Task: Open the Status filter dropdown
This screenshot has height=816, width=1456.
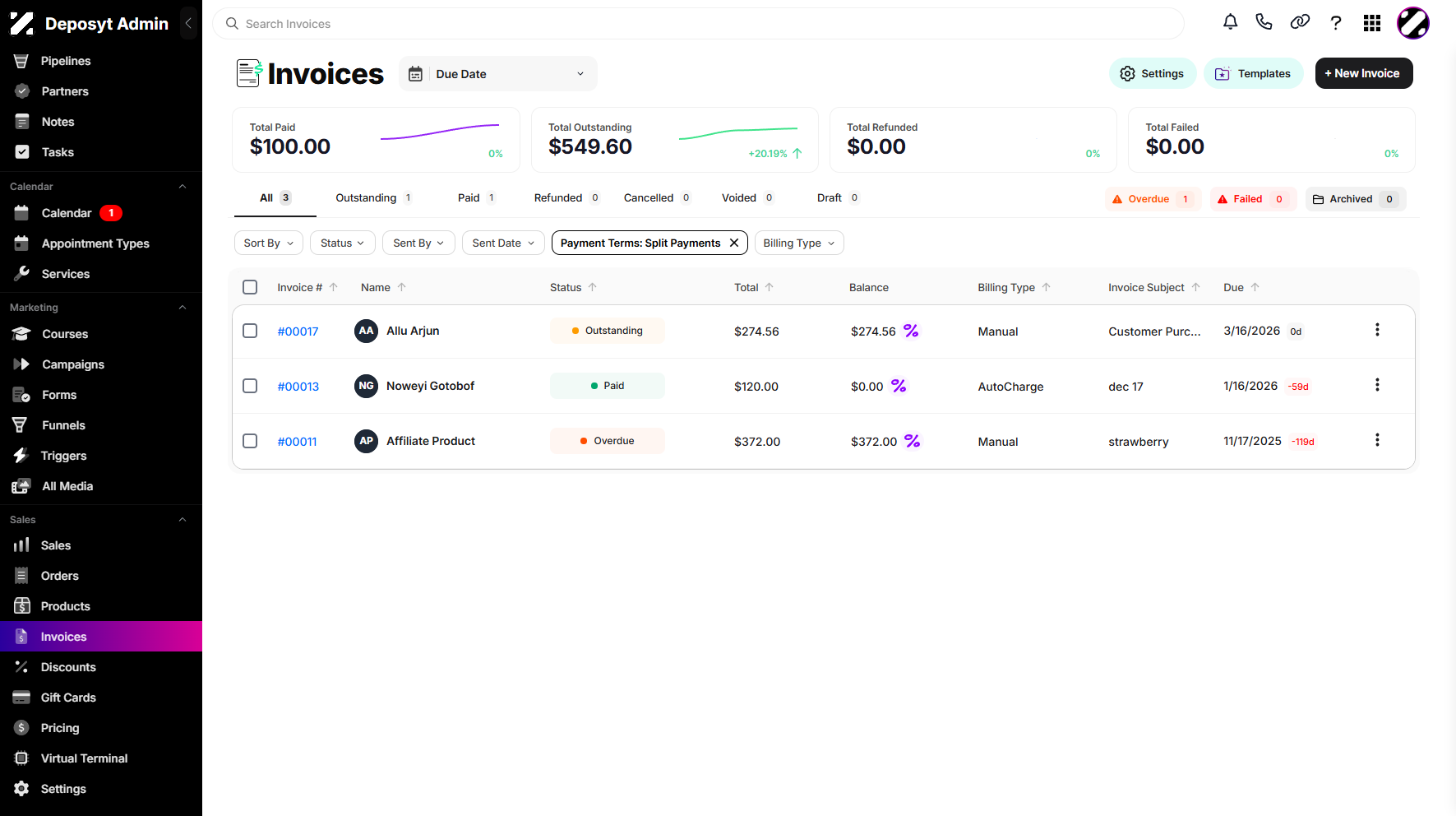Action: click(x=343, y=243)
